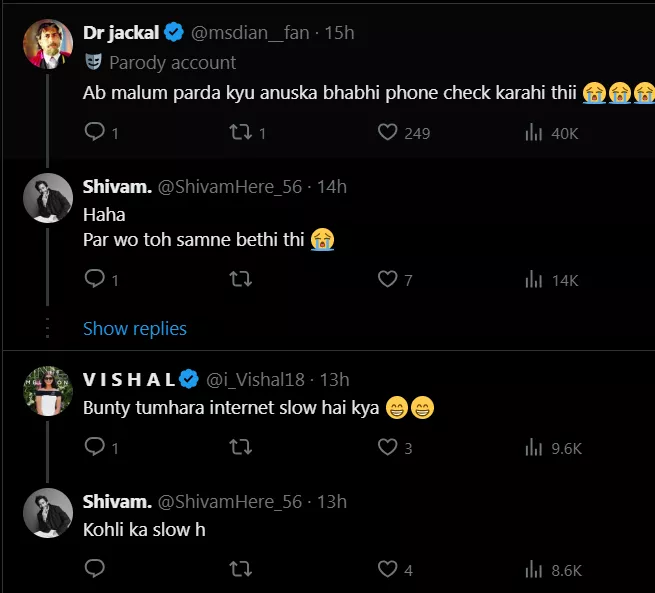Open VISHAL's profile avatar
The width and height of the screenshot is (655, 593).
tap(48, 392)
